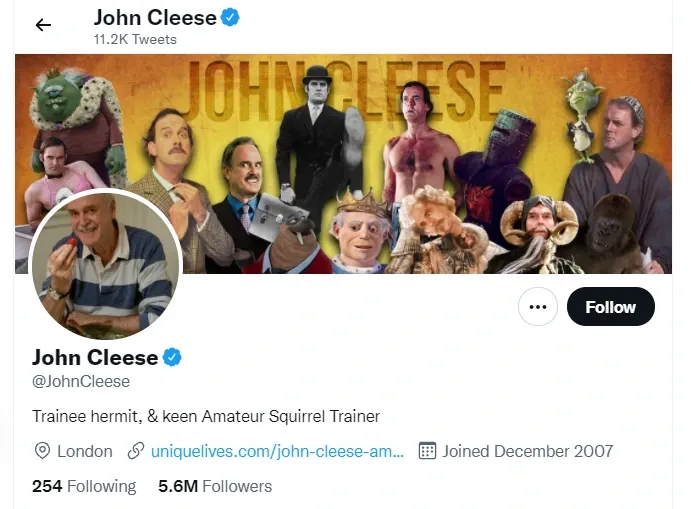Open the uniquelives.com website link
Image resolution: width=691 pixels, height=509 pixels.
(x=277, y=451)
